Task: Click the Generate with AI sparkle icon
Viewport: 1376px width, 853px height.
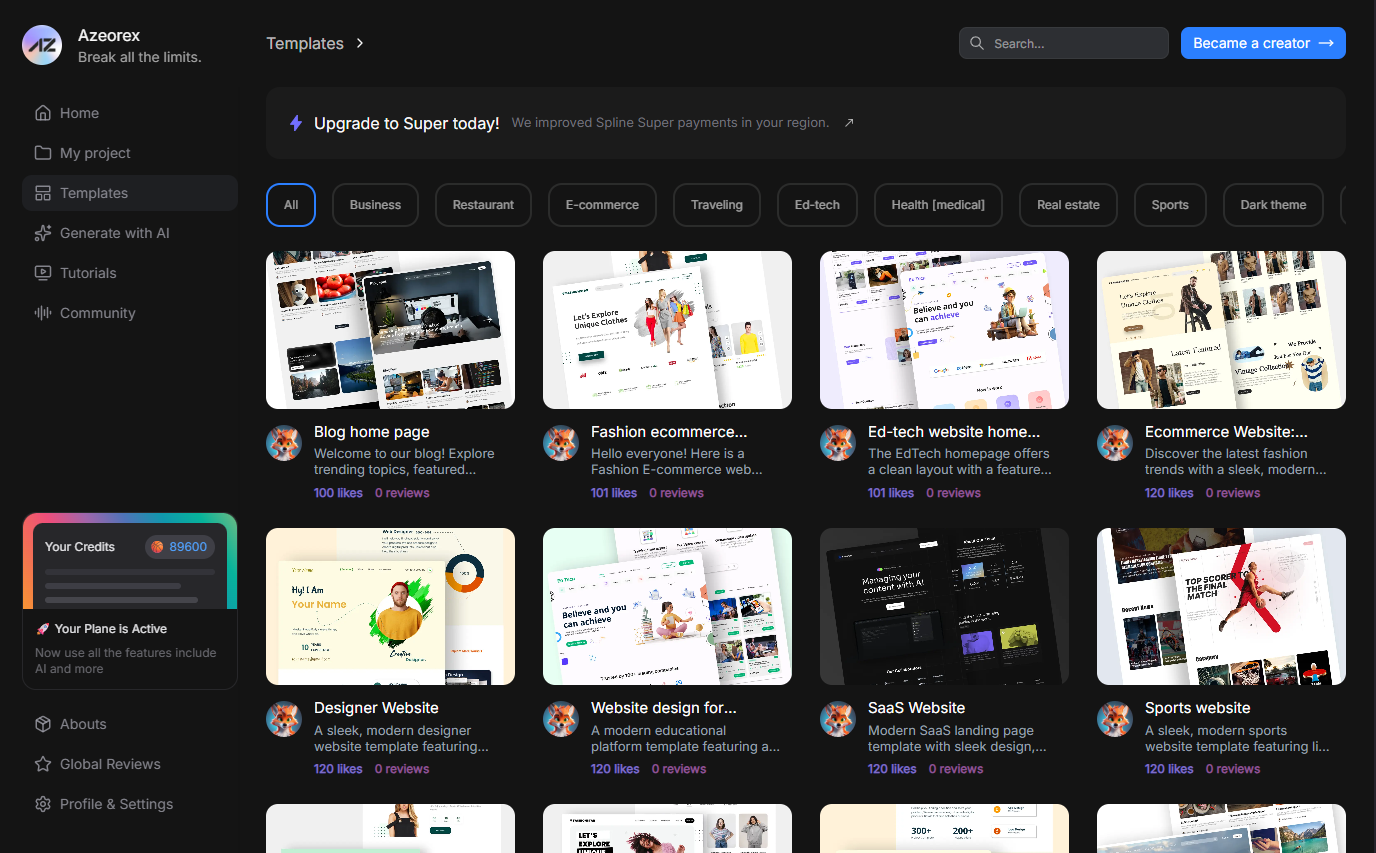Action: click(x=43, y=233)
